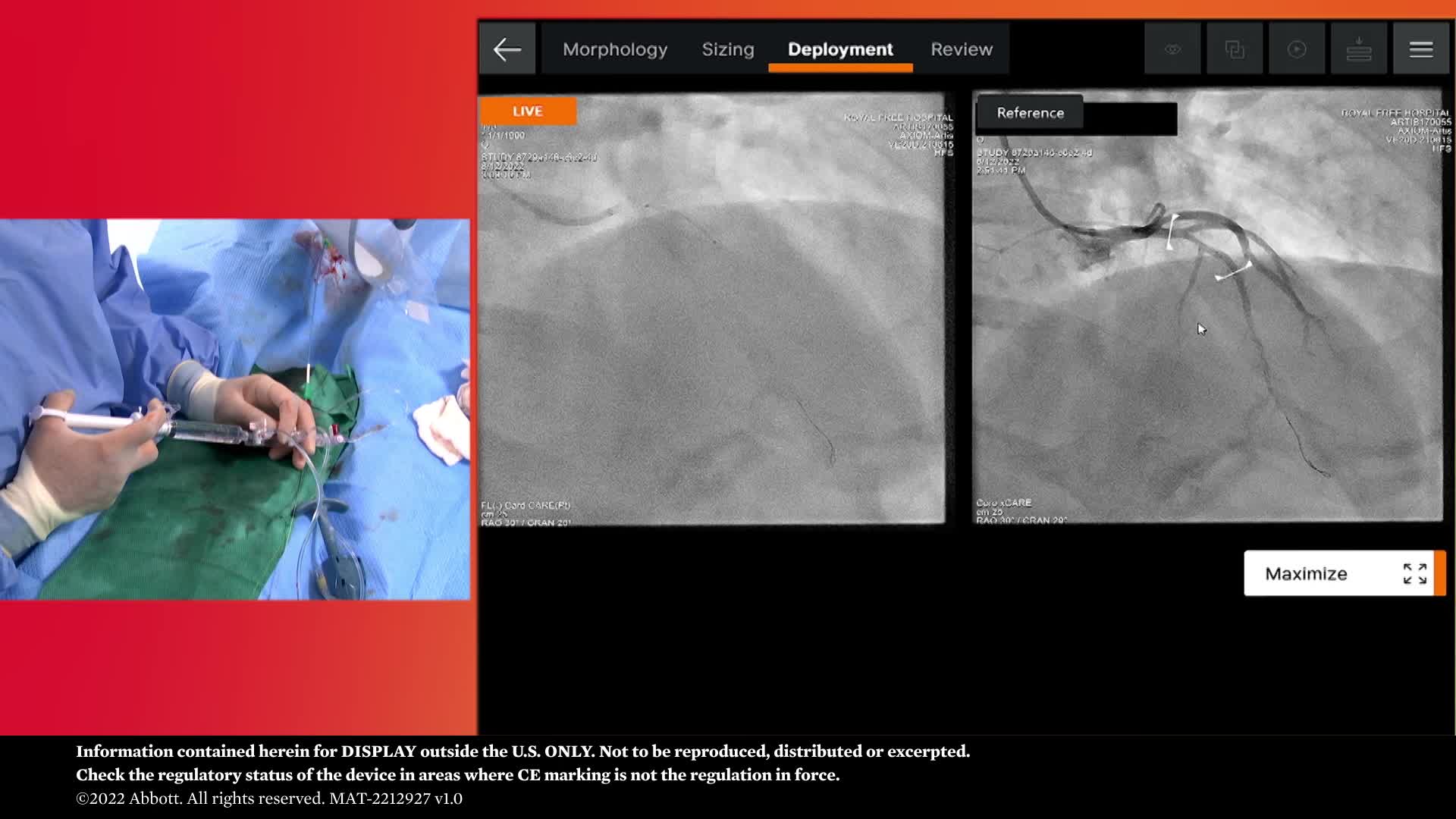1456x819 pixels.
Task: Click the lower white stent marker line
Action: coord(1234,271)
